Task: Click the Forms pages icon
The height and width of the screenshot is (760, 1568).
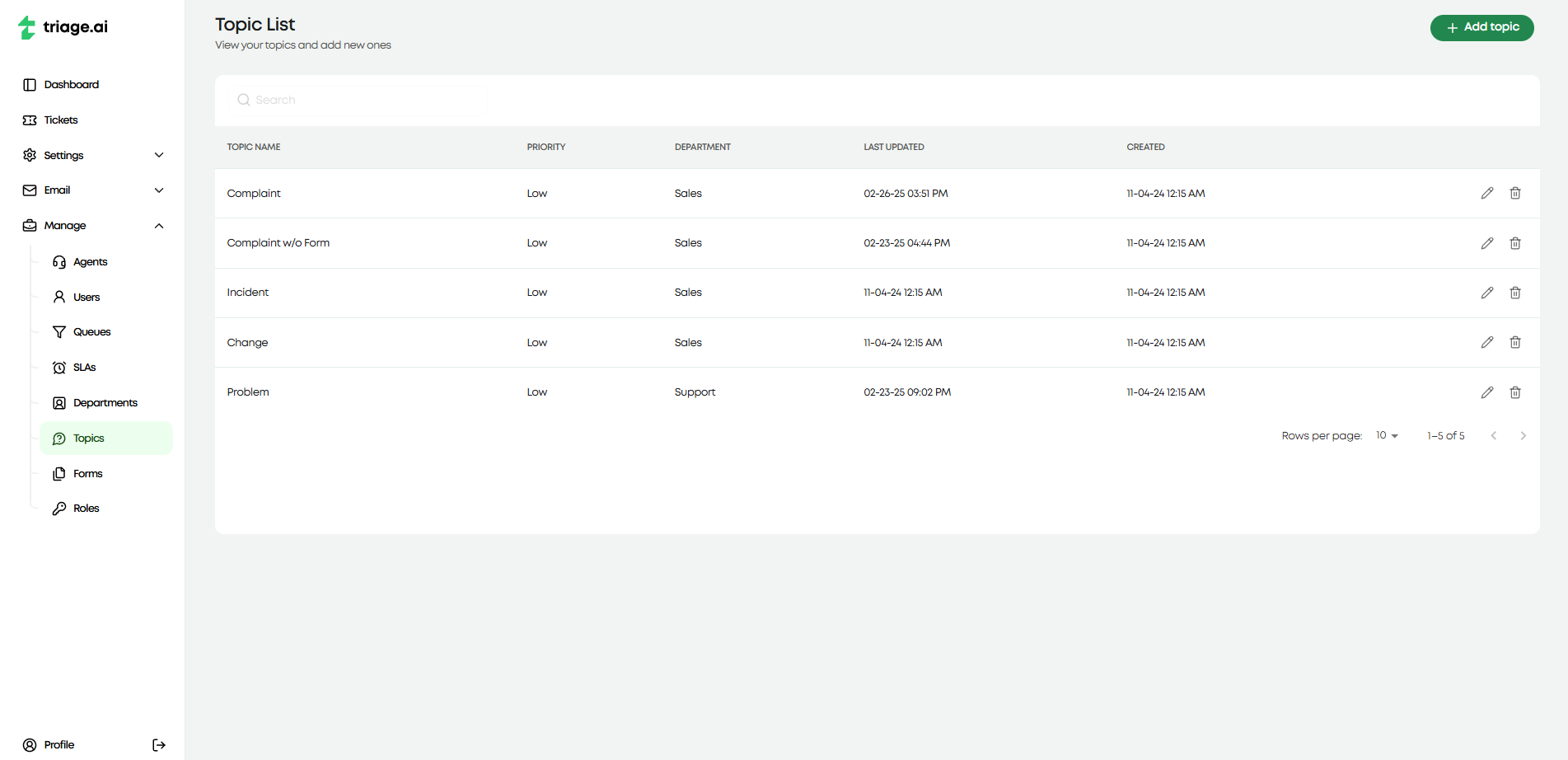Action: coord(59,473)
